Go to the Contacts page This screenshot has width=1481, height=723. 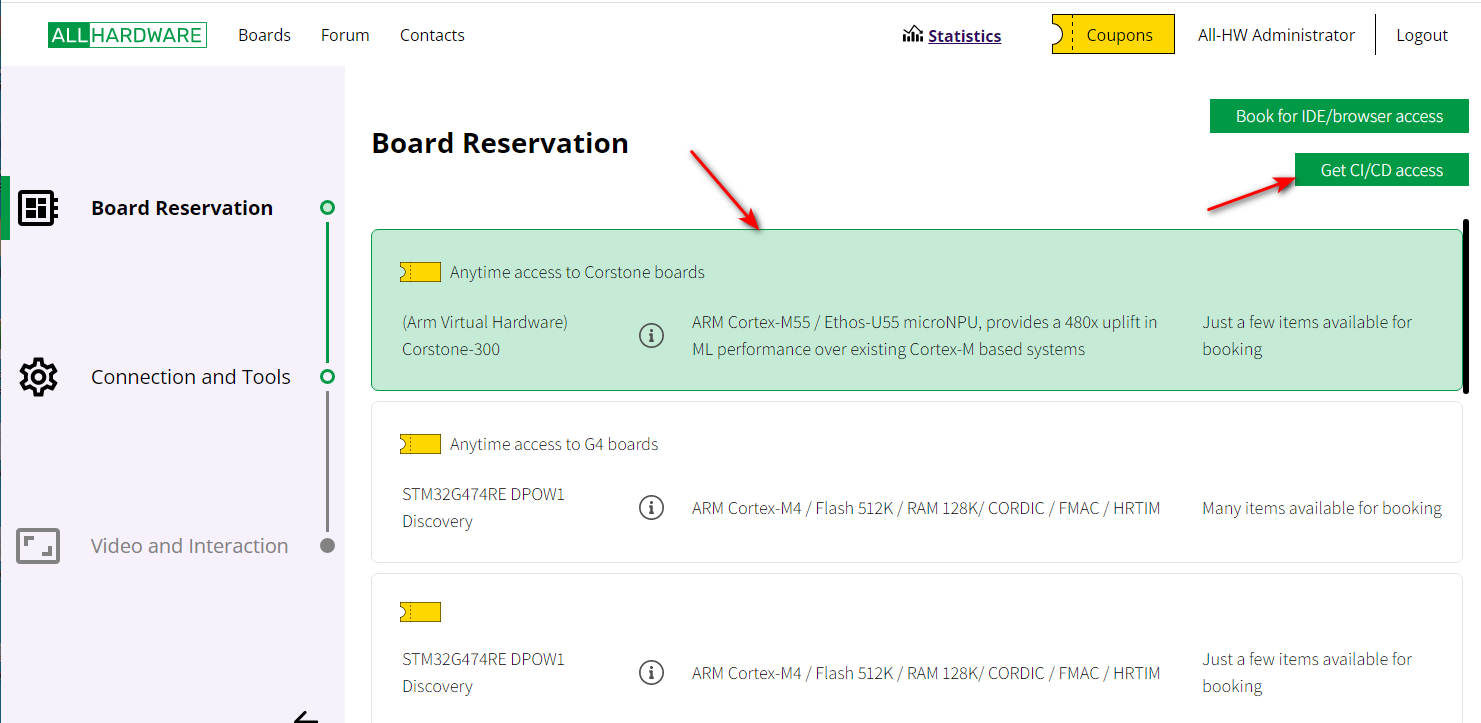pos(432,35)
